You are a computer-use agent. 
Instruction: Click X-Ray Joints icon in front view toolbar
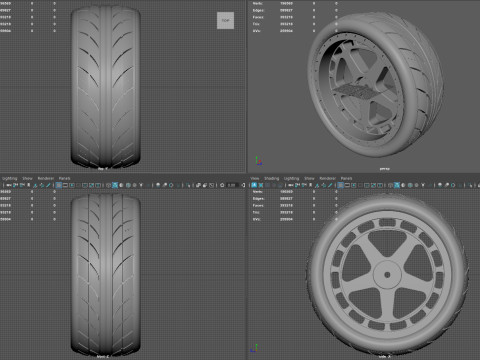click(x=211, y=185)
